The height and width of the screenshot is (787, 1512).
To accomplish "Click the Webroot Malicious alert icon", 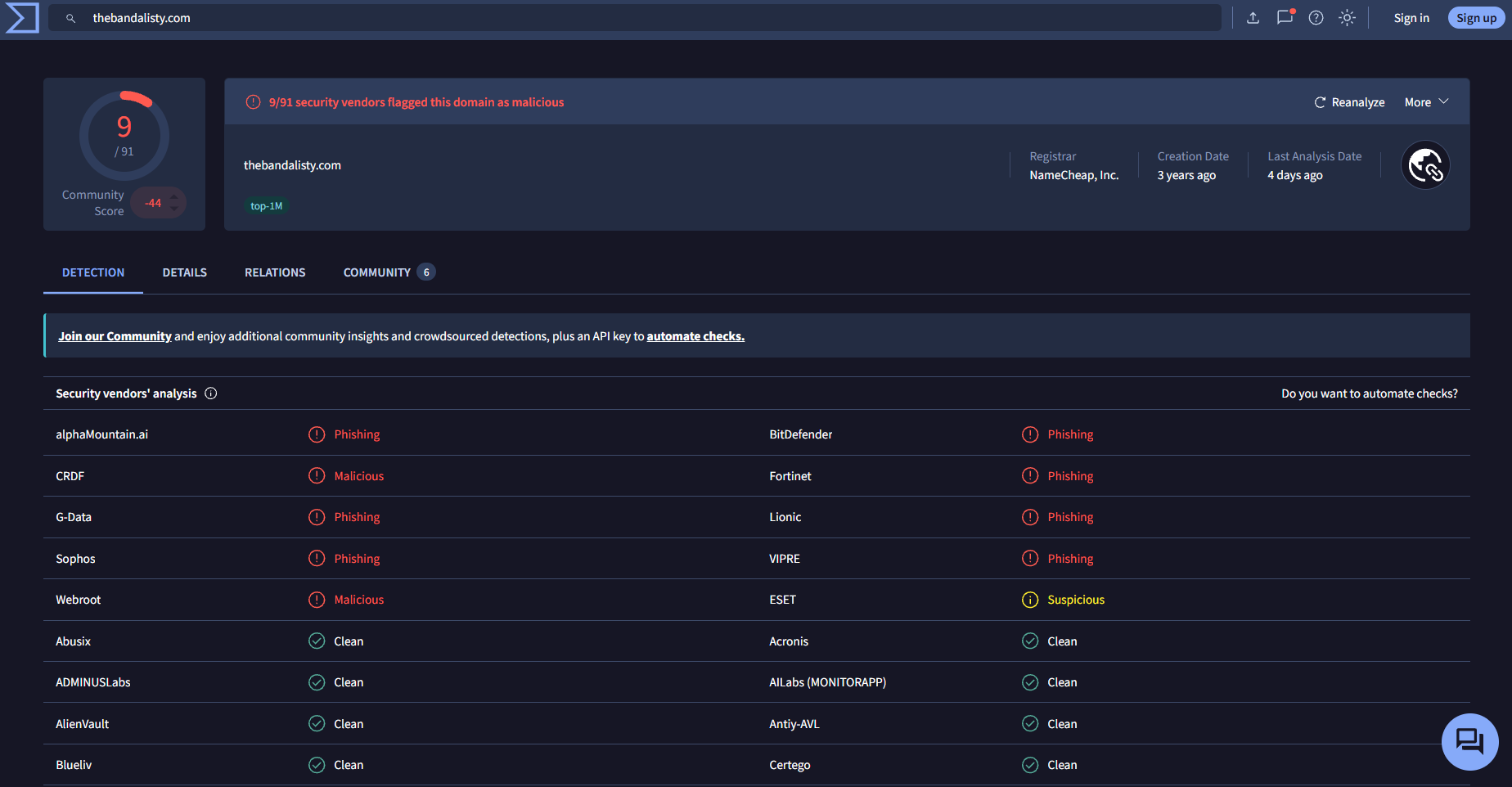I will [317, 600].
